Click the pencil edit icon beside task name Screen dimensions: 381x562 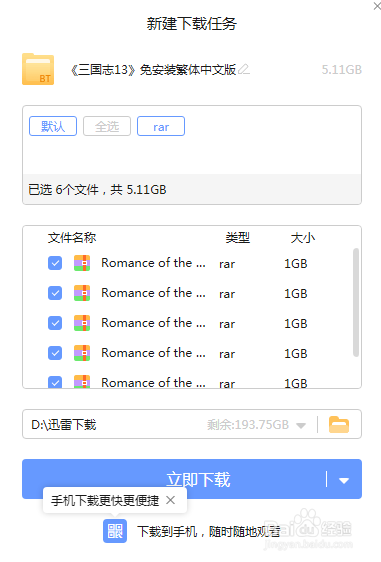[244, 69]
